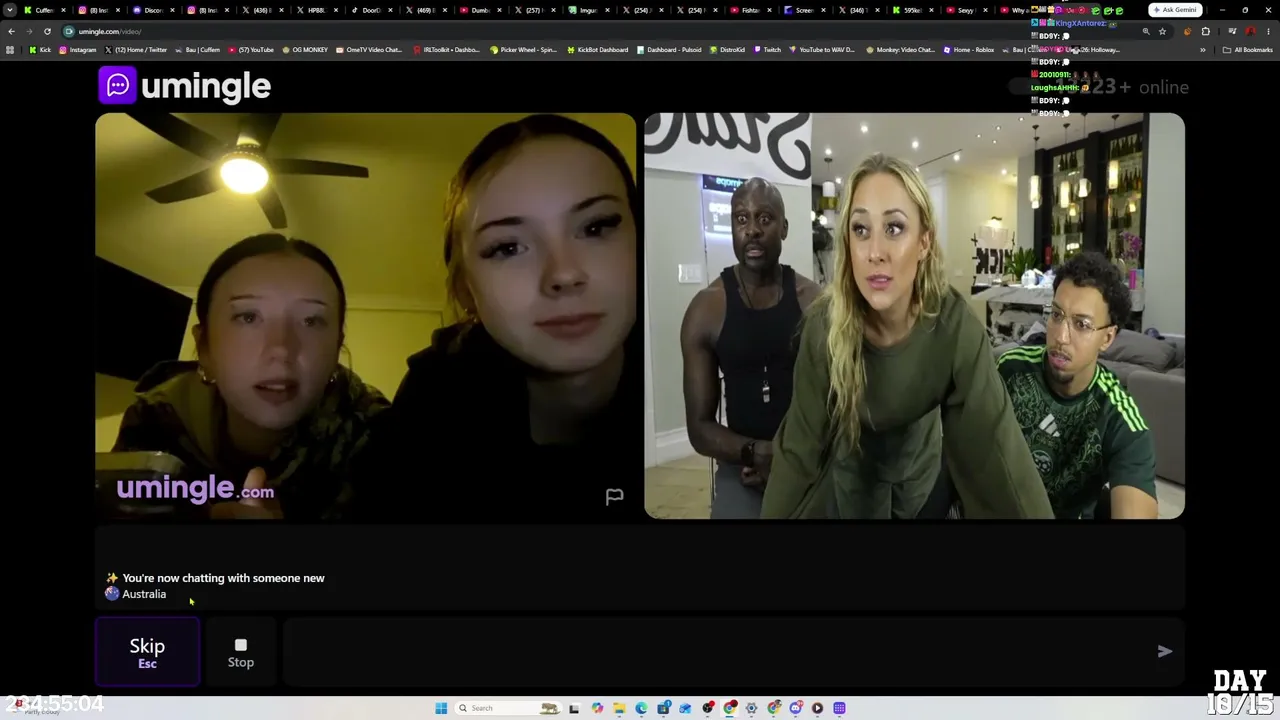Open the purple grid app on taskbar
This screenshot has height=720, width=1280.
coord(839,708)
